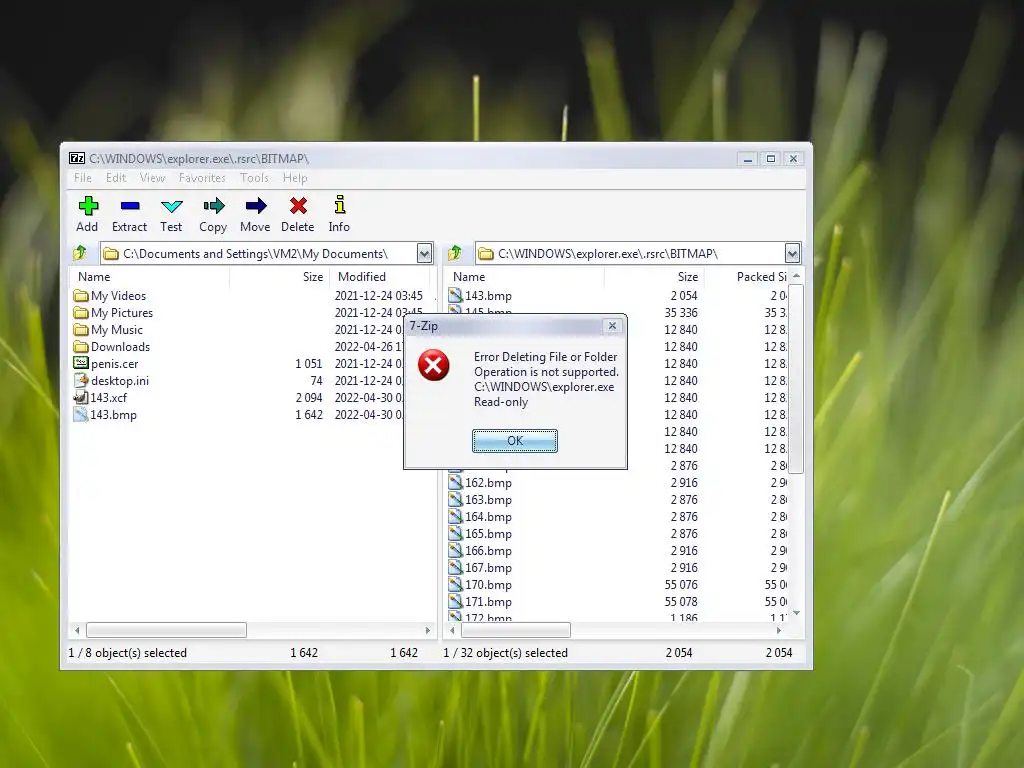Close the 7-Zip error dialog
The image size is (1024, 768).
click(x=612, y=326)
